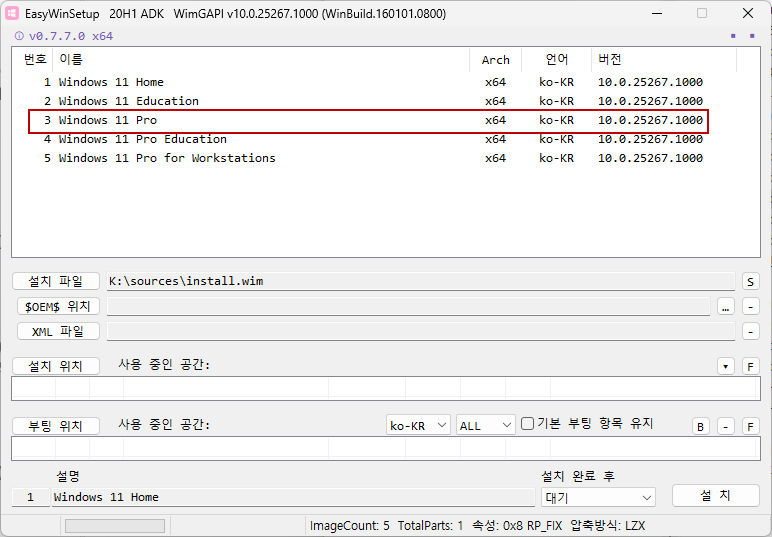This screenshot has width=772, height=537.
Task: Click the $OEM$ 위치 button
Action: 58,306
